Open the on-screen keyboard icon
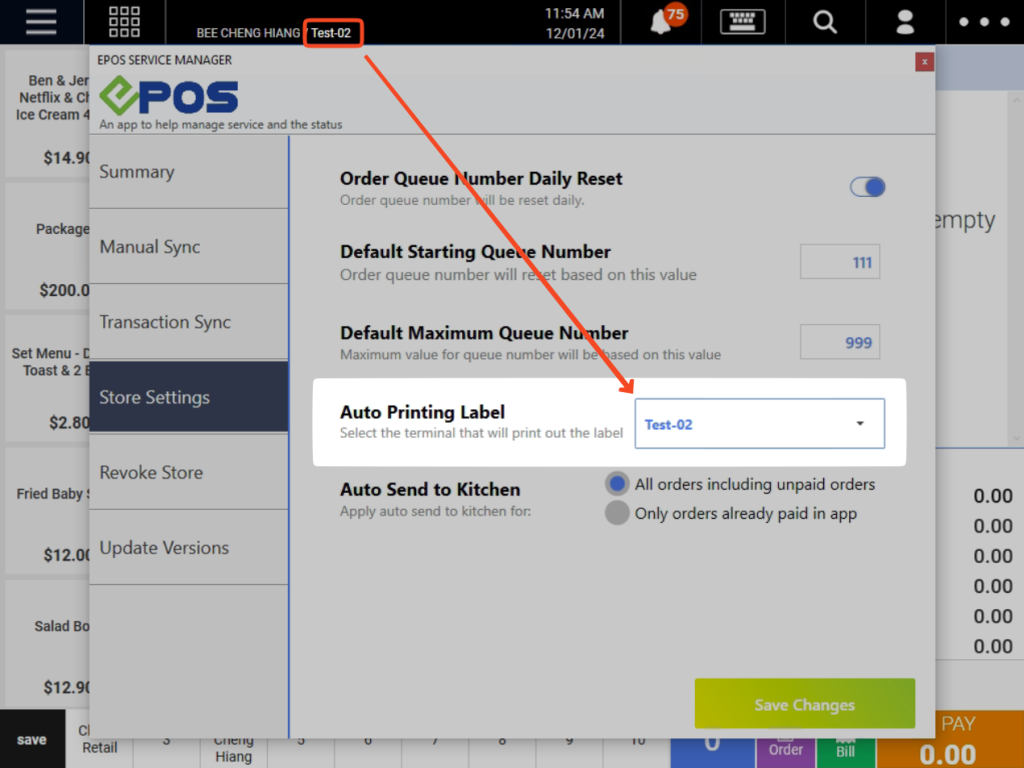Viewport: 1024px width, 768px height. click(x=742, y=22)
